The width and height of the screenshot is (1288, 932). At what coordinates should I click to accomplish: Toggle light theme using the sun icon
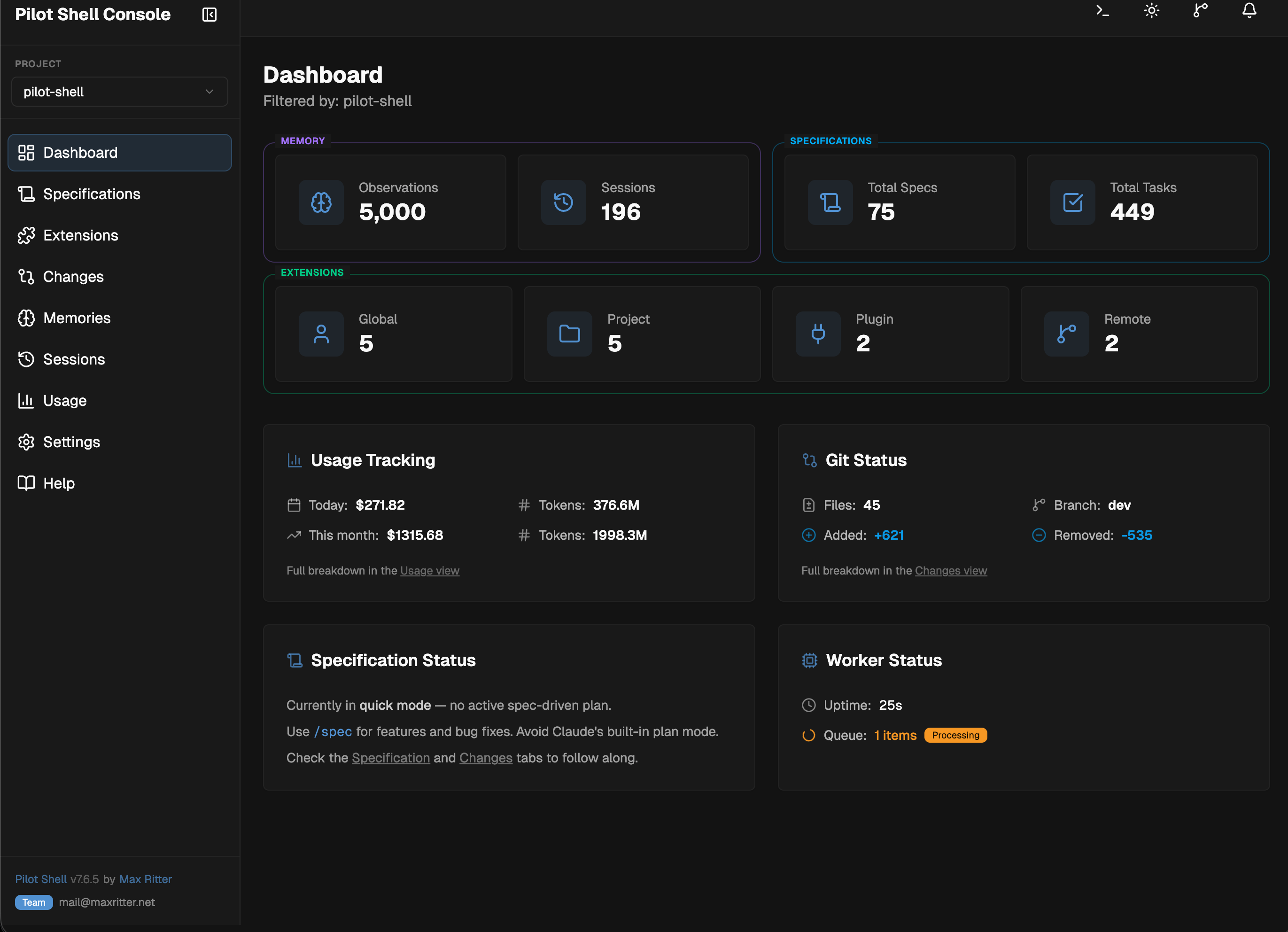point(1150,11)
